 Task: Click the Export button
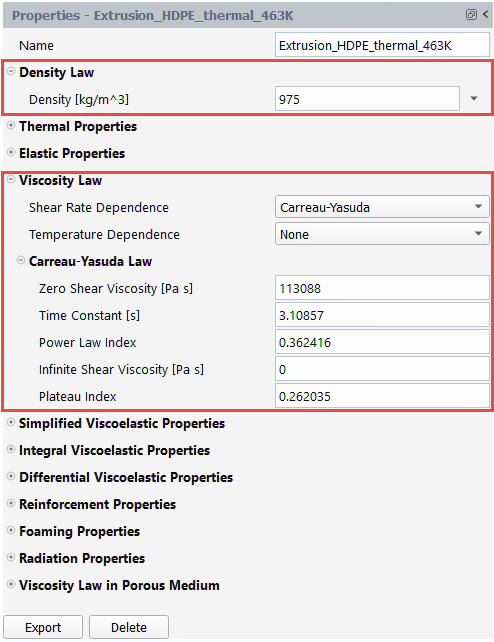tap(43, 627)
